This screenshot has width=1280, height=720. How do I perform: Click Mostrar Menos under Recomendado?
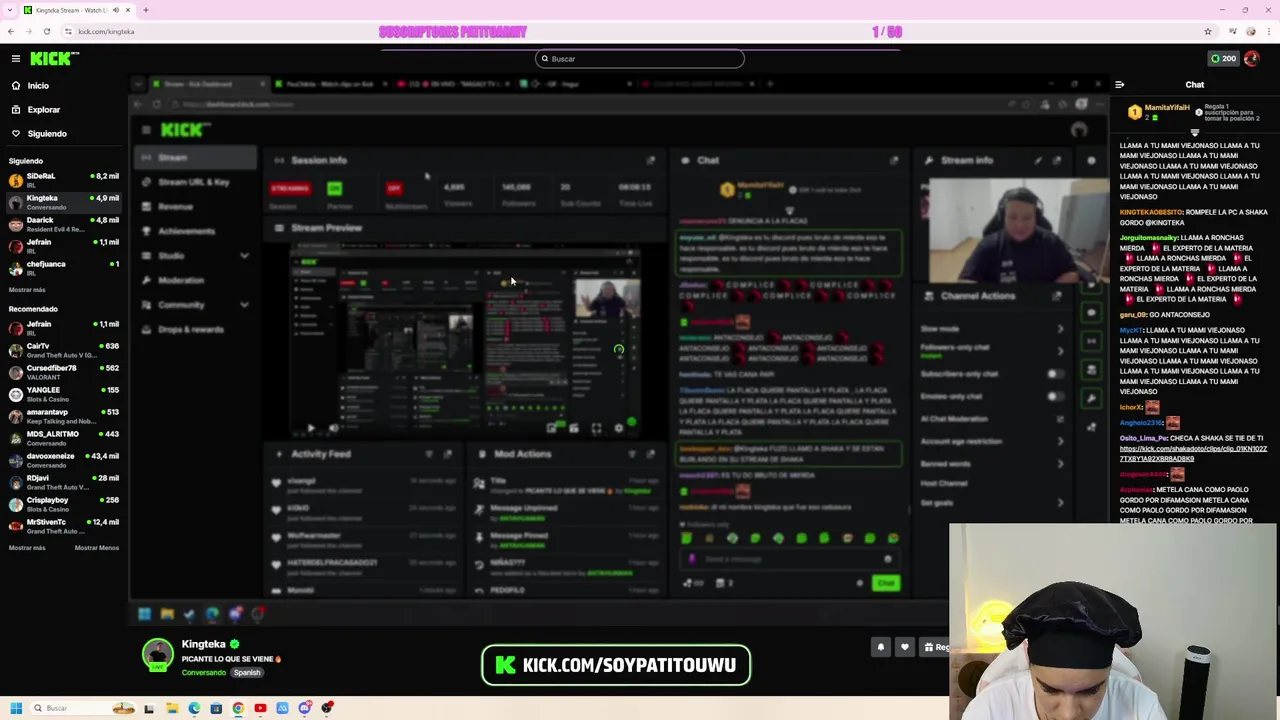[x=96, y=548]
